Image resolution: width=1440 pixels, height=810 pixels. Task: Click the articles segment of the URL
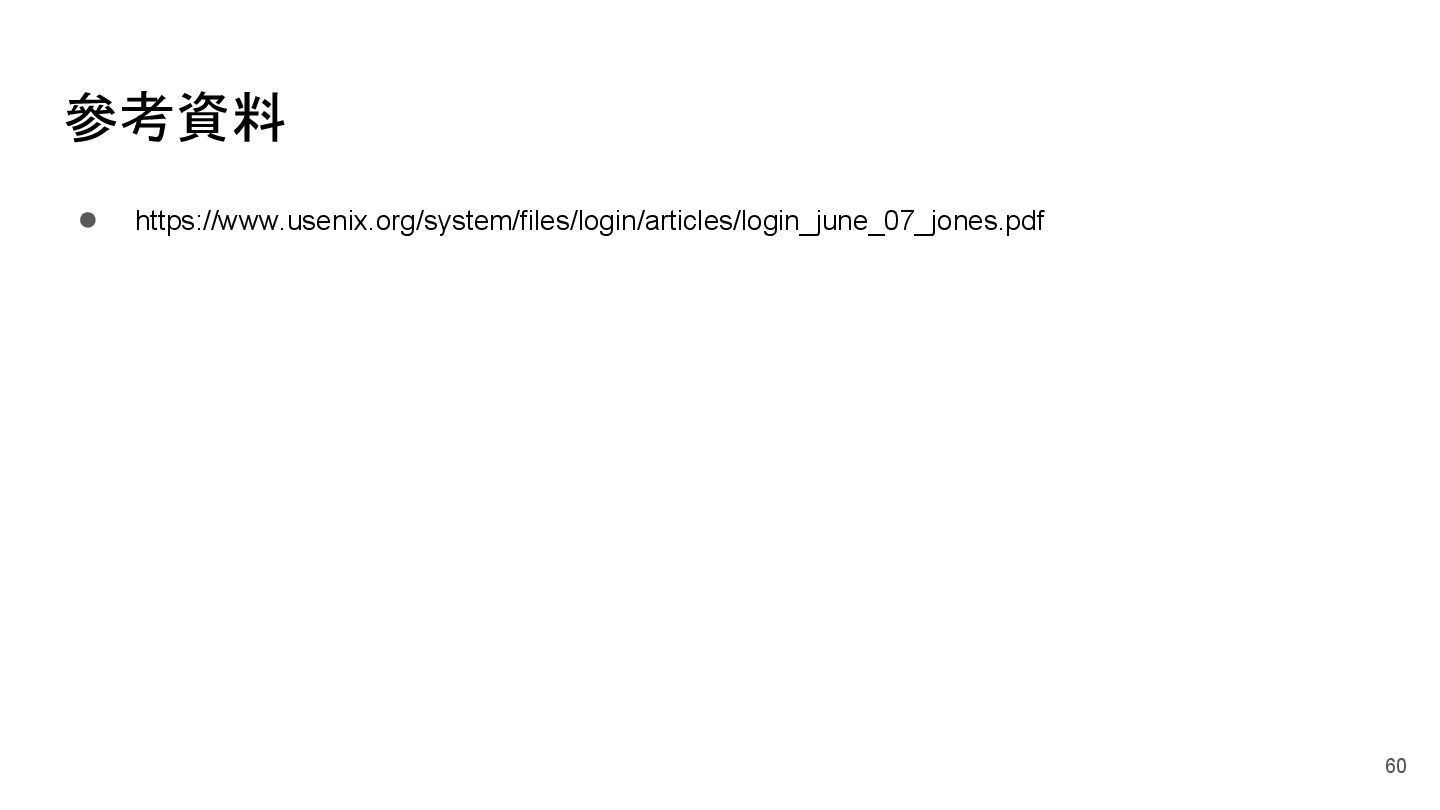click(x=689, y=221)
